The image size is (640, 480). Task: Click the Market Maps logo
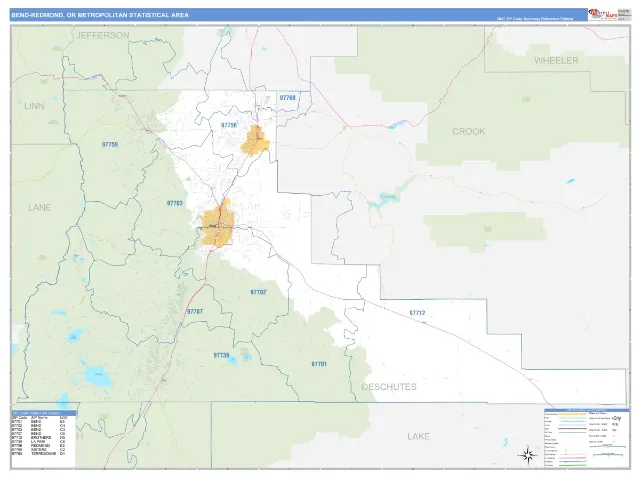603,15
